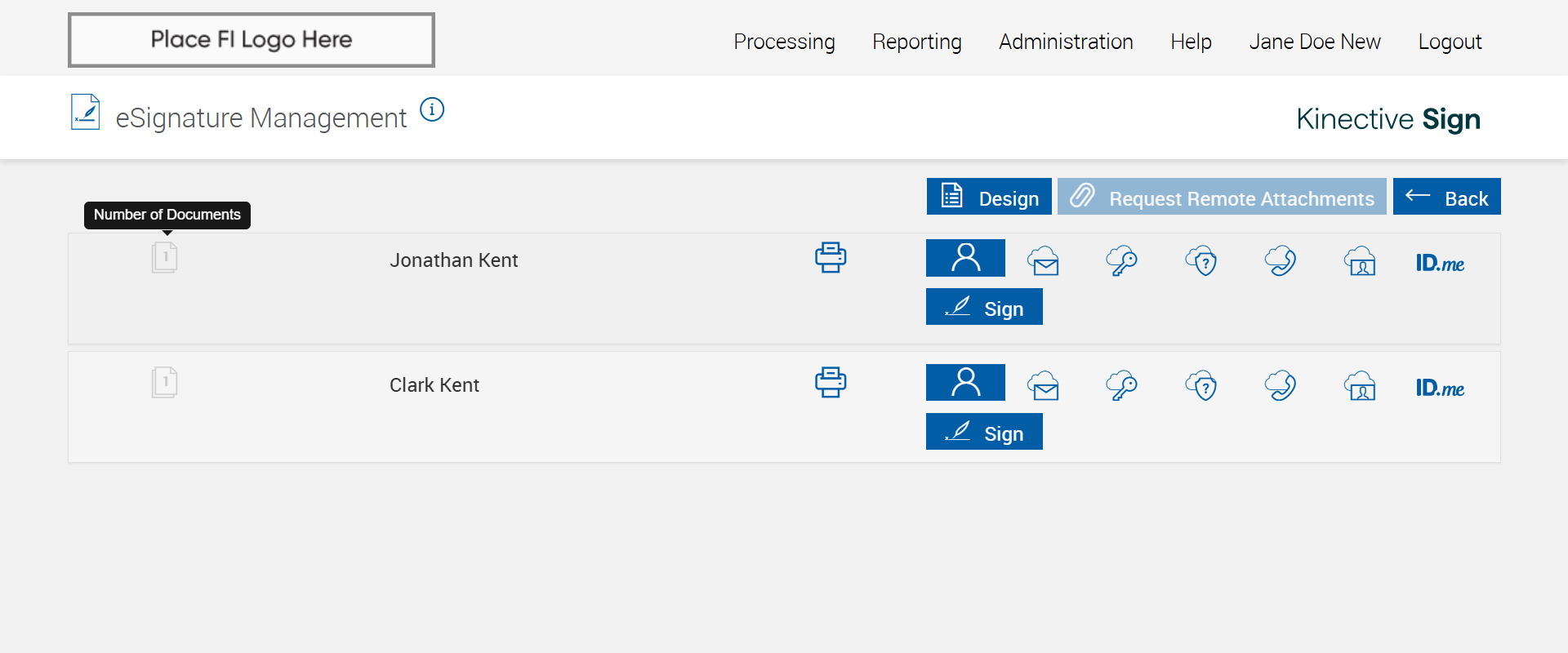
Task: Select photo ID verification for Clark Kent
Action: tap(1360, 386)
